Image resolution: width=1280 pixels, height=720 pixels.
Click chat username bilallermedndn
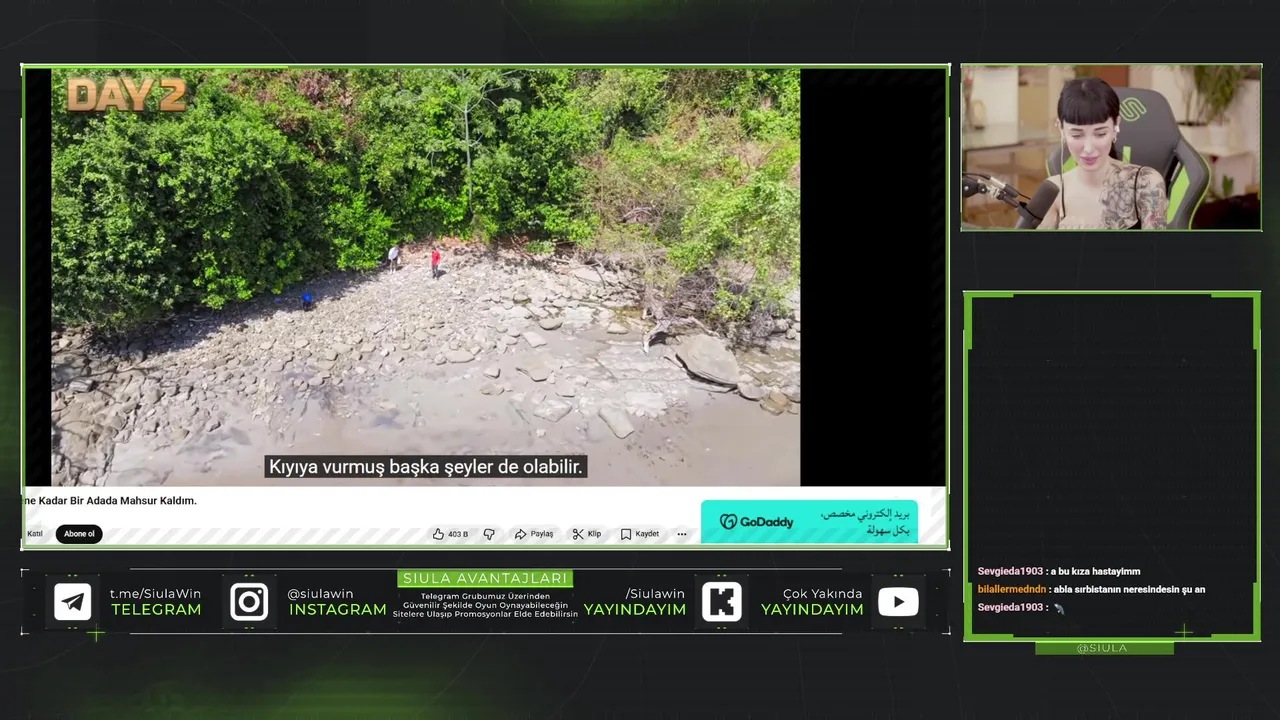(1011, 590)
